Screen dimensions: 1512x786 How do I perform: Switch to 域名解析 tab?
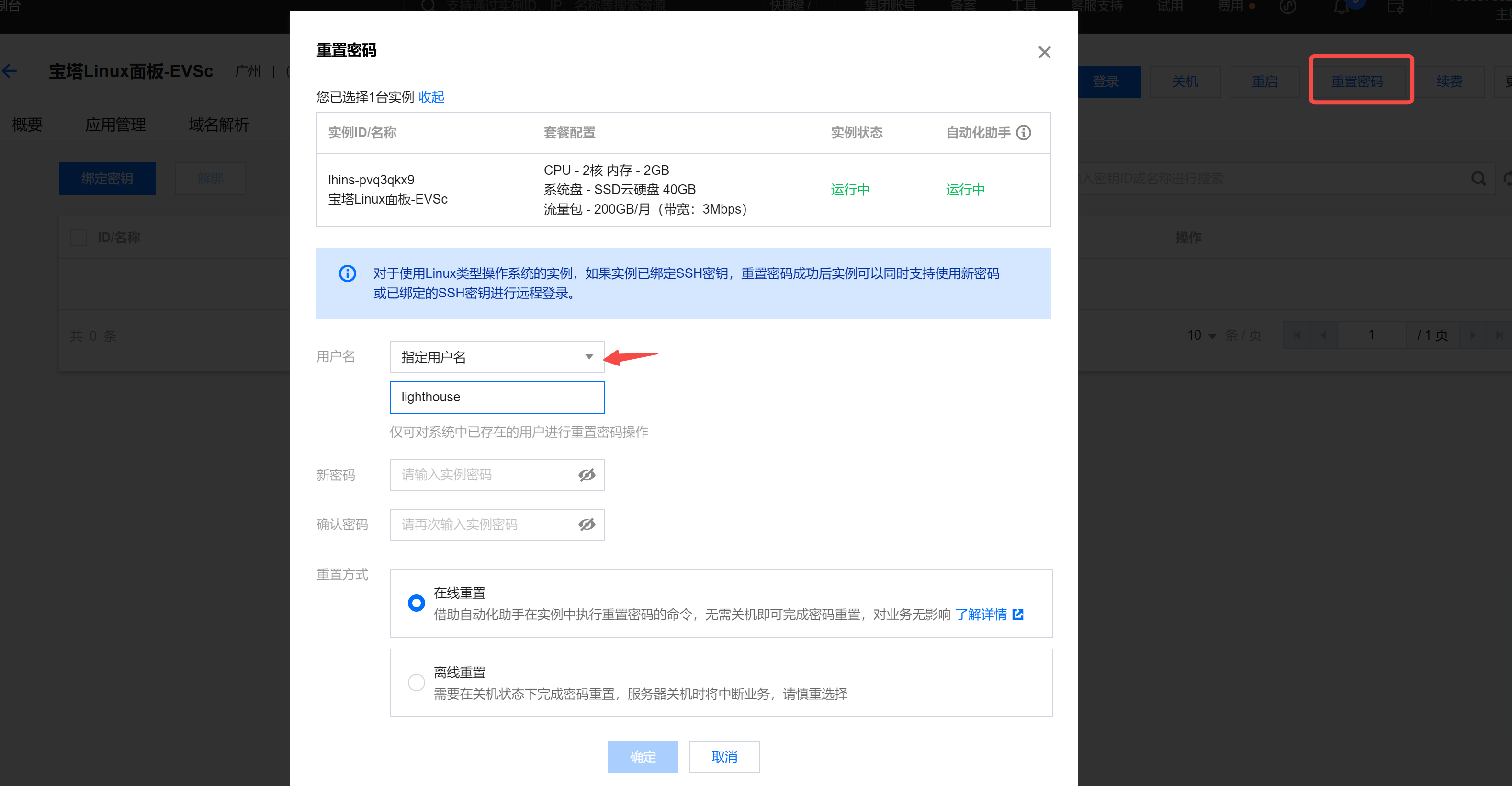click(x=218, y=125)
